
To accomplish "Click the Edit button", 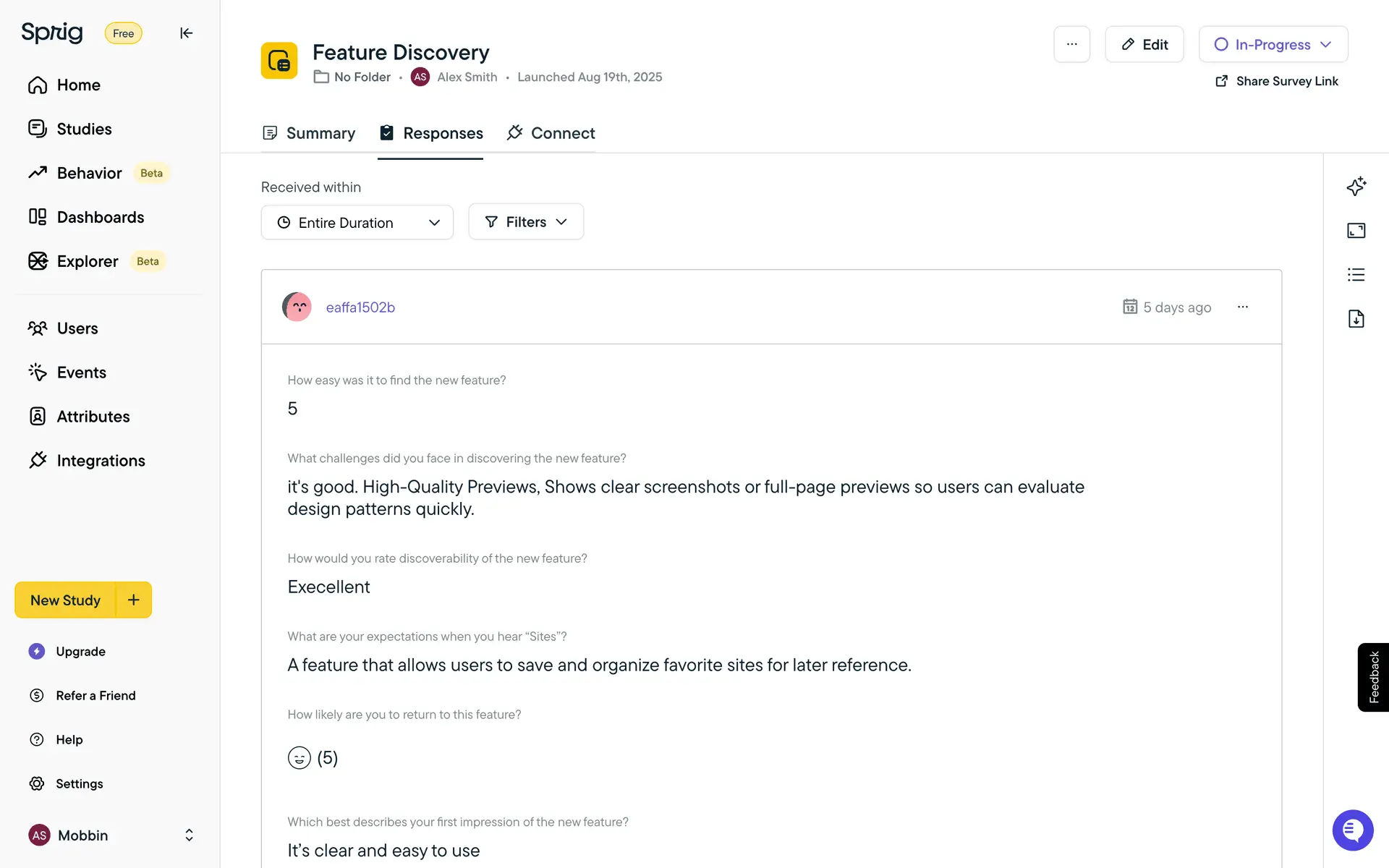I will [1144, 45].
